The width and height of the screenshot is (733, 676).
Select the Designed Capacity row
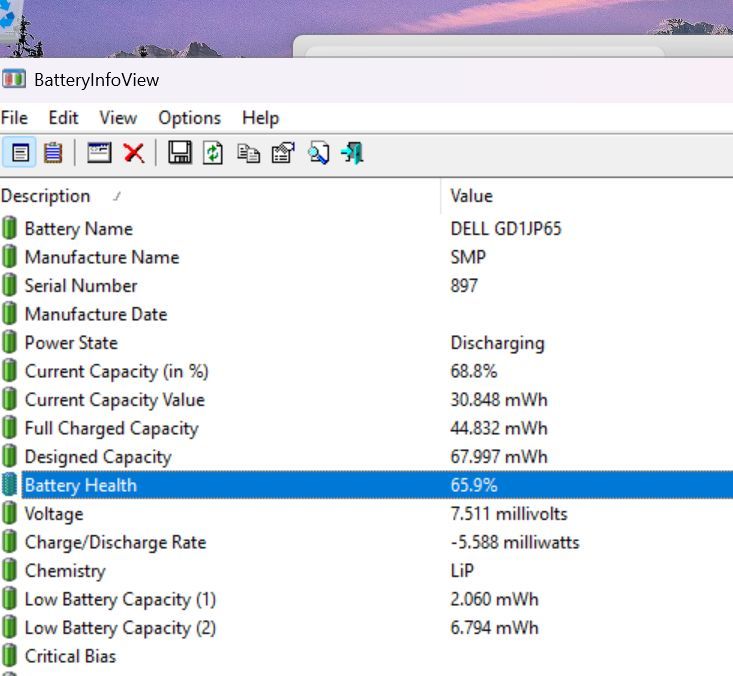pos(98,457)
